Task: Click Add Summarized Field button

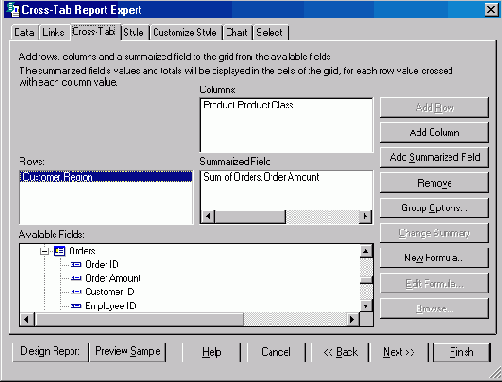Action: [434, 157]
